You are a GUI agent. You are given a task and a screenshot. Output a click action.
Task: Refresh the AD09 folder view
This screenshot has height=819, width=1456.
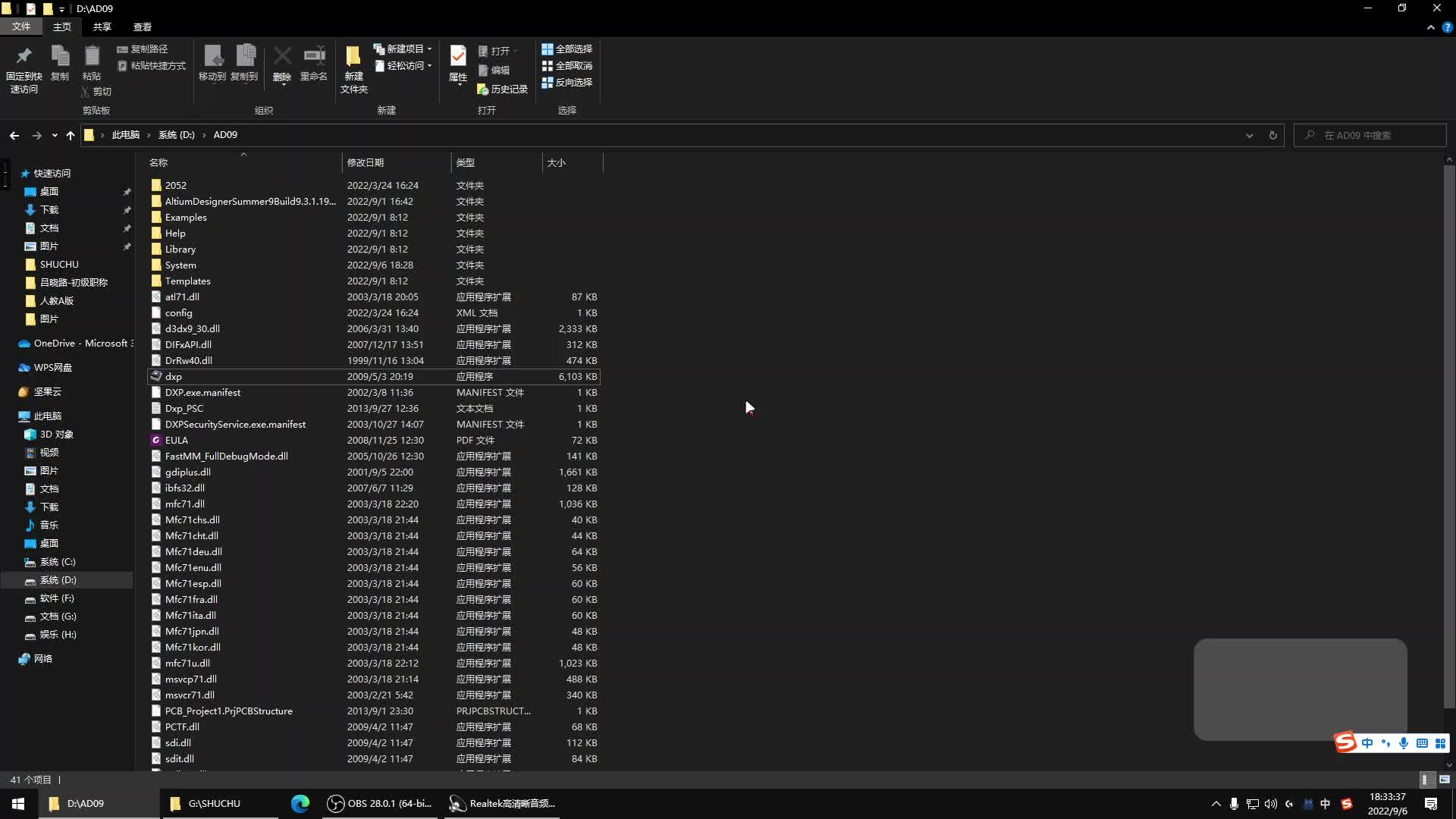pos(1273,136)
